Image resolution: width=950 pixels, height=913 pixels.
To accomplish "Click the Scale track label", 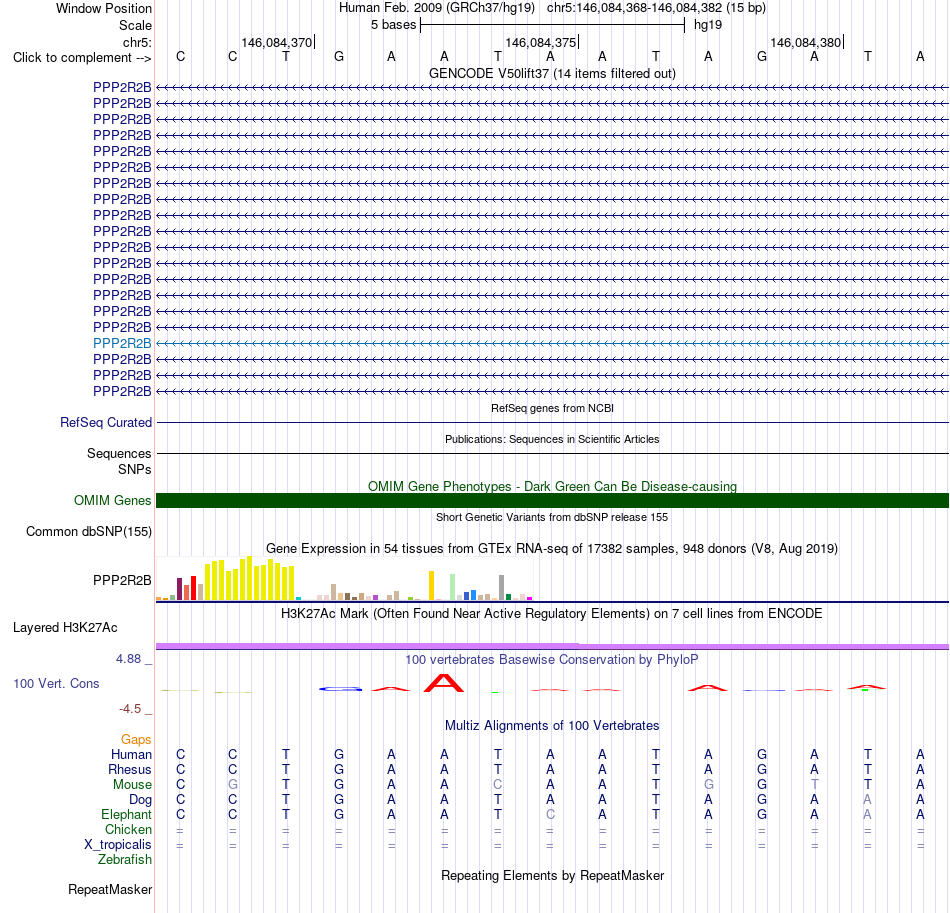I will coord(135,25).
